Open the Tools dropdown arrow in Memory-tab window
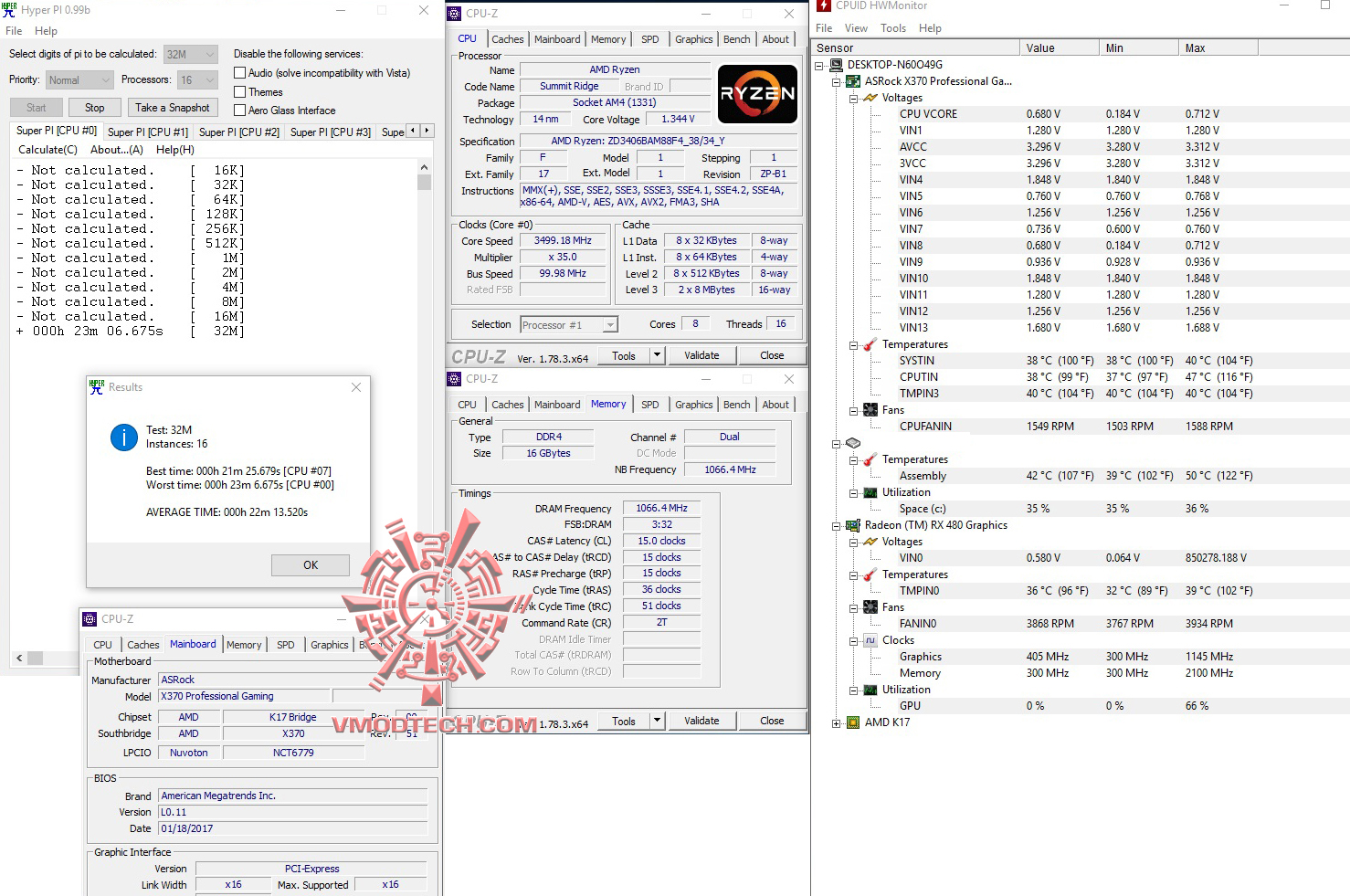This screenshot has height=896, width=1350. [657, 721]
